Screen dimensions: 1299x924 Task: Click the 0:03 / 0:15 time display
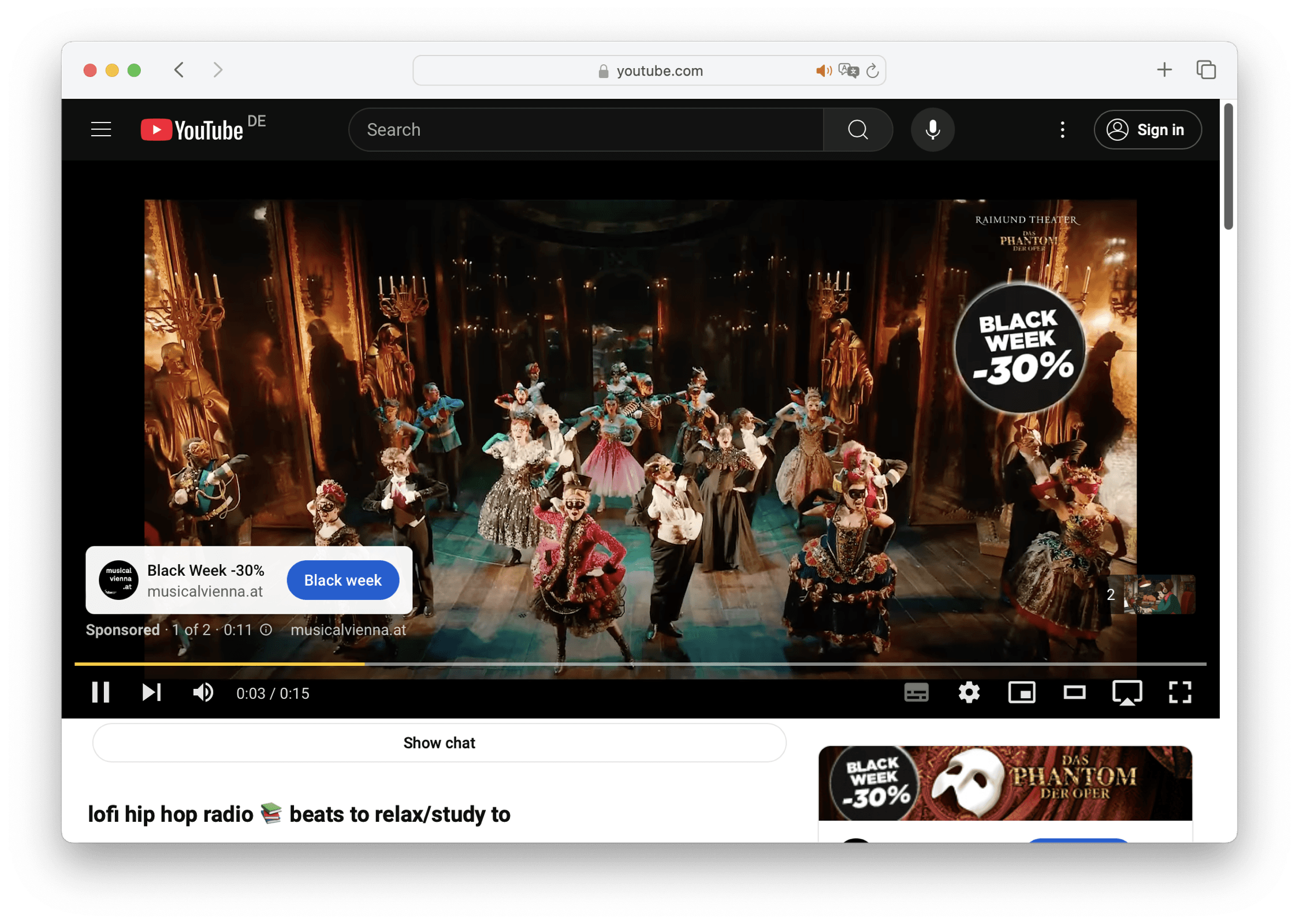(273, 693)
